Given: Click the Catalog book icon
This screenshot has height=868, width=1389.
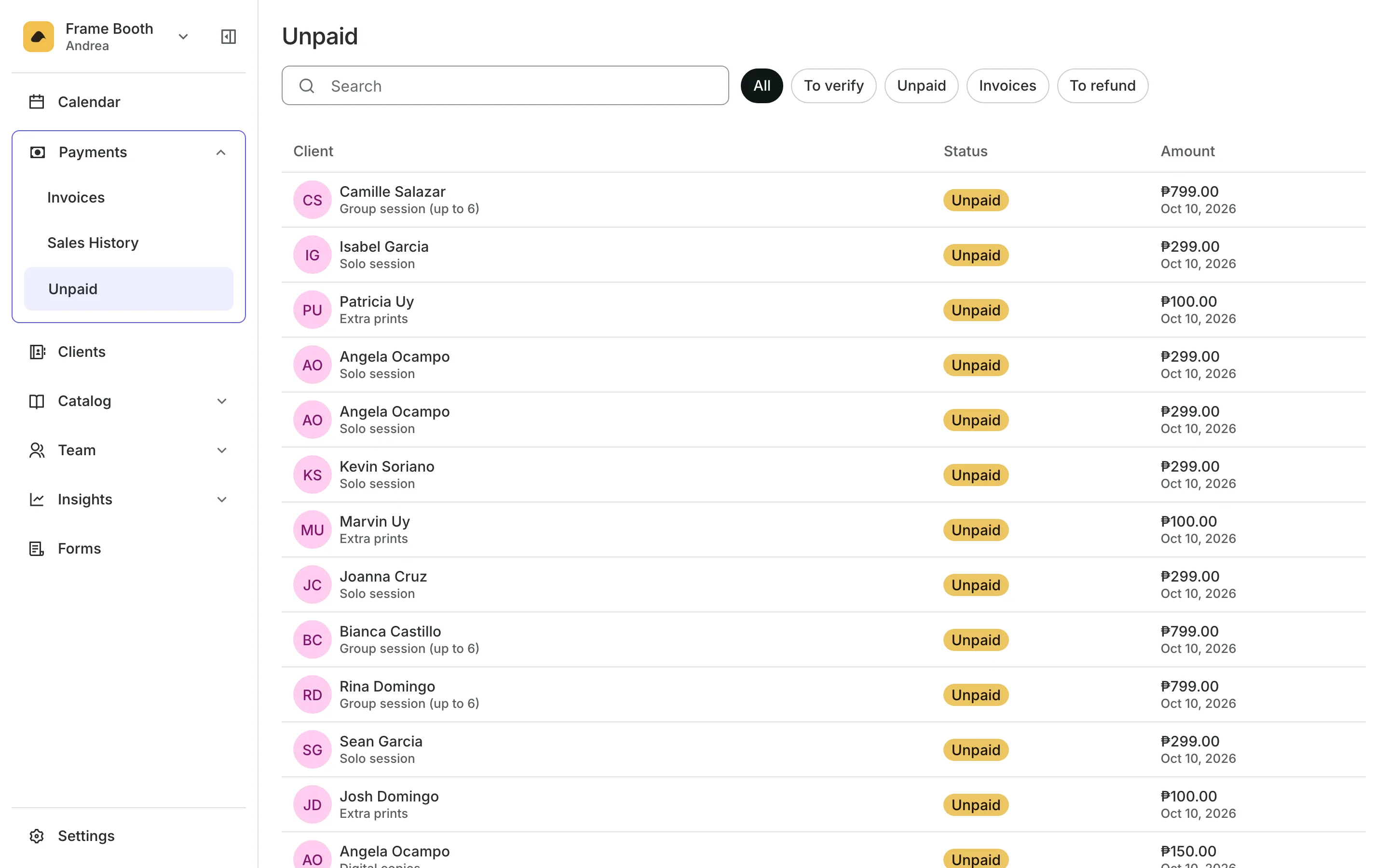Looking at the screenshot, I should coord(37,401).
